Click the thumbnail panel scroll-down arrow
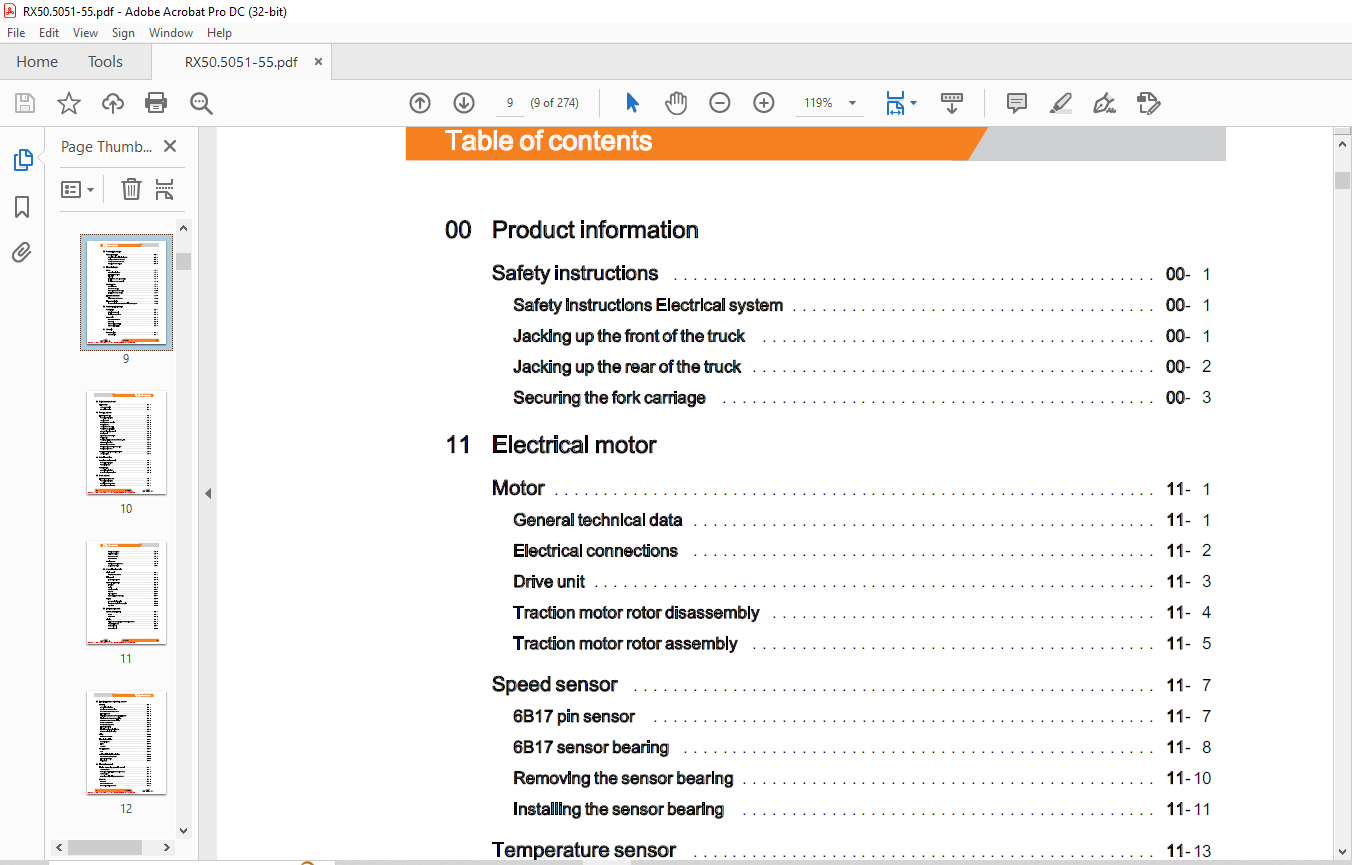1352x865 pixels. click(184, 830)
